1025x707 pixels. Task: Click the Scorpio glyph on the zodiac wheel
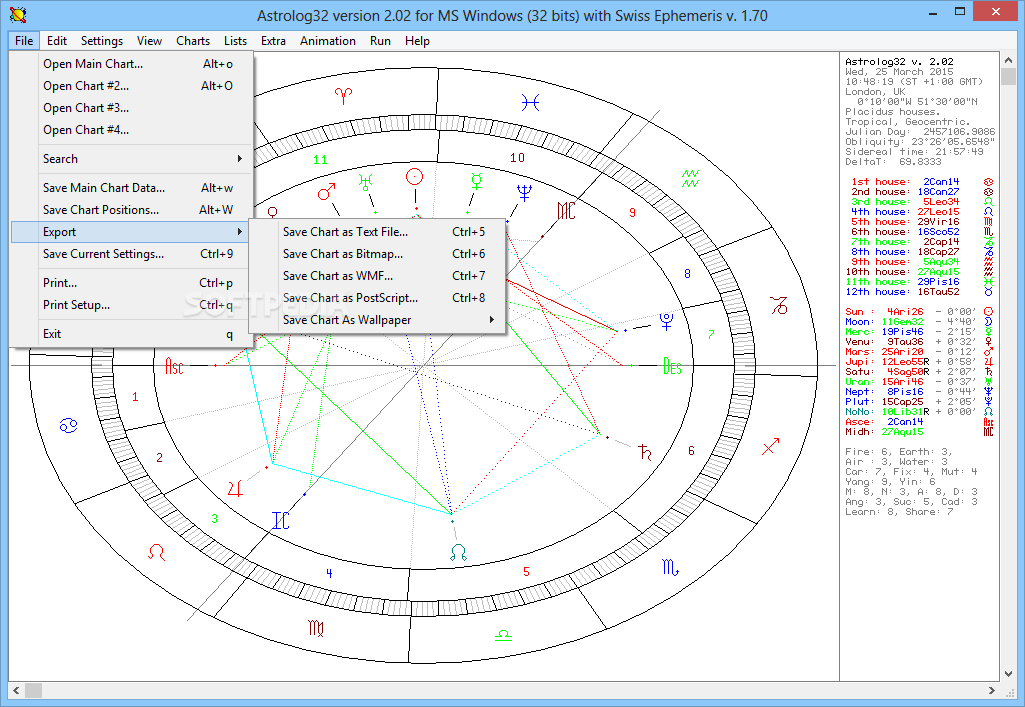670,567
